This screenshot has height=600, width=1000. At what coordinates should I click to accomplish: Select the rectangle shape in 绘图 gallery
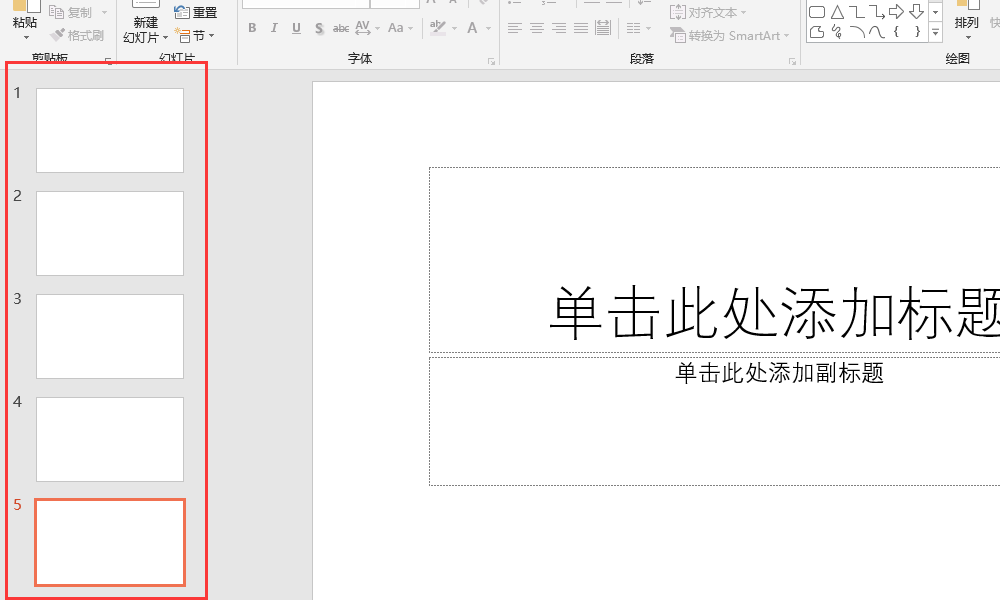click(x=816, y=11)
